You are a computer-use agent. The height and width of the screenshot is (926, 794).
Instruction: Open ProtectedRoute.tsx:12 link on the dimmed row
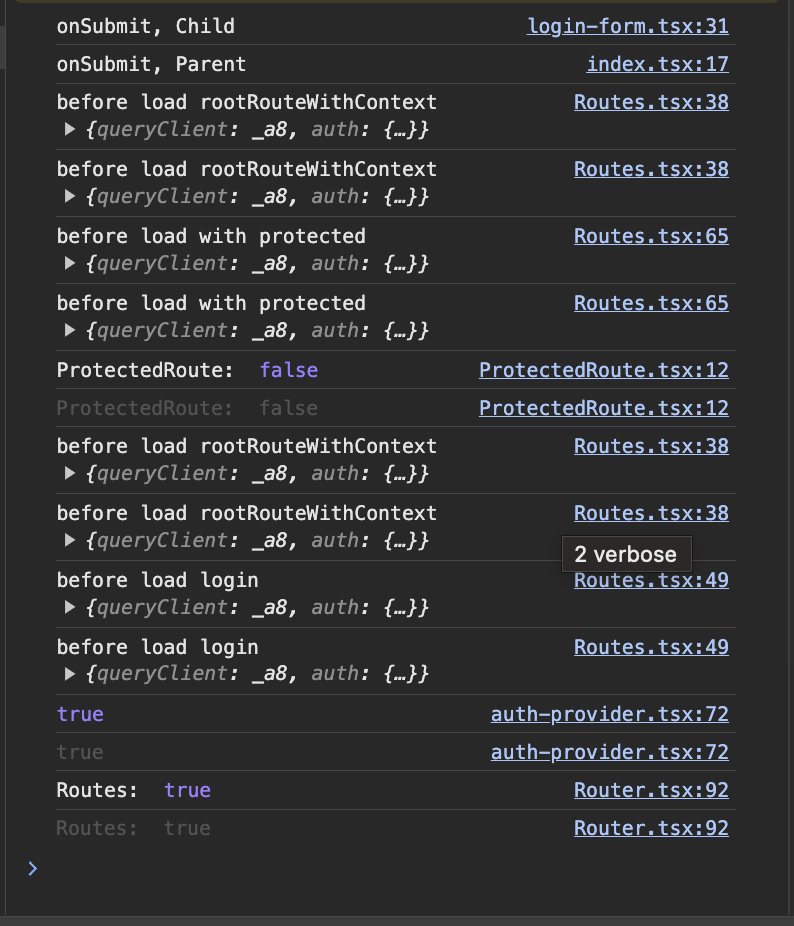[x=603, y=408]
